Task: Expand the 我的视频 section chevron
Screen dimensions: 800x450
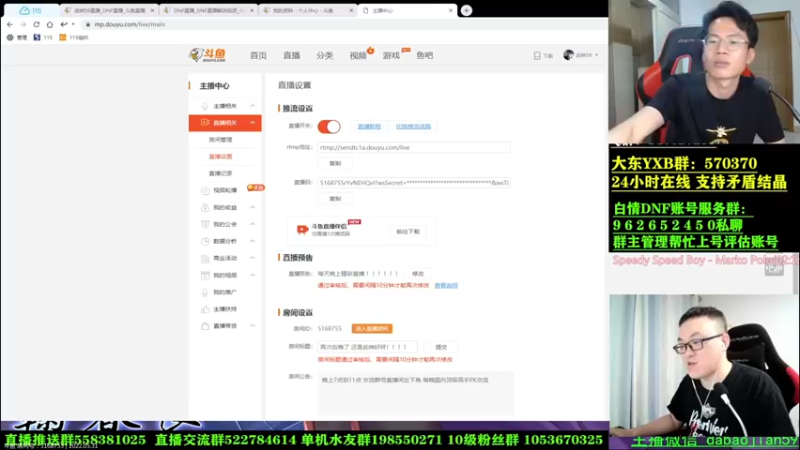Action: (253, 275)
